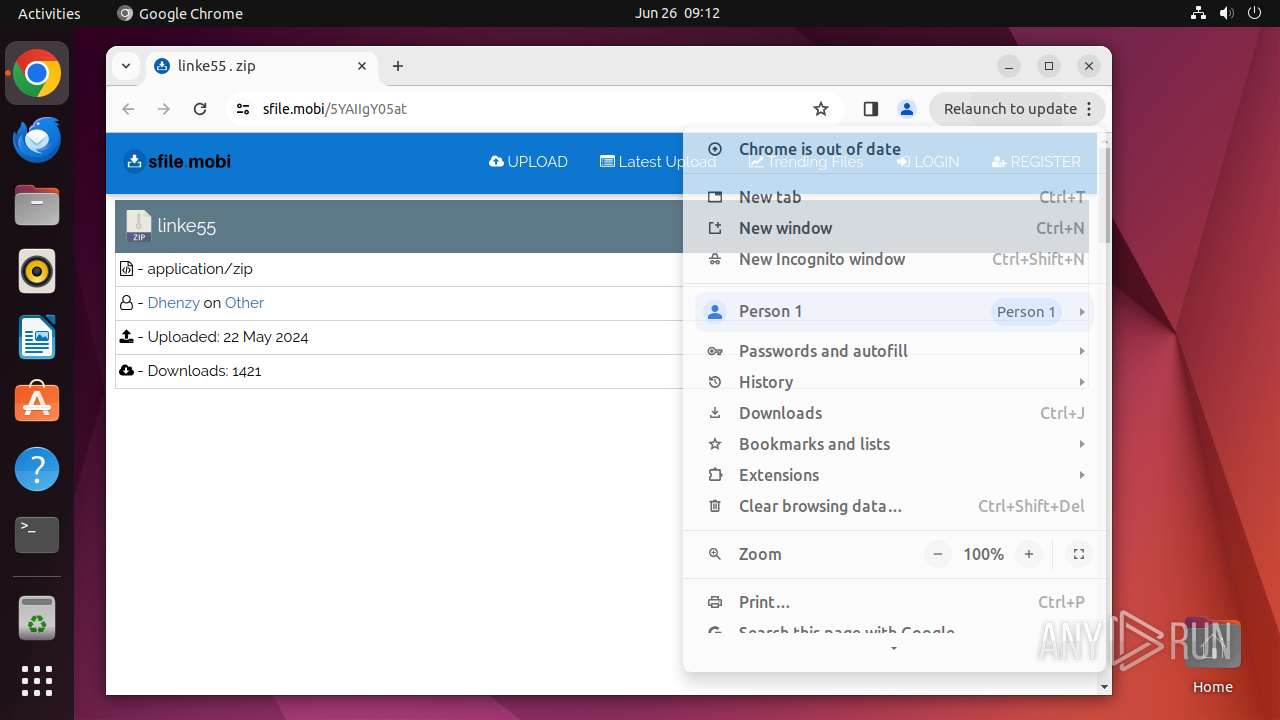Go back using the back arrow
Screen dimensions: 1280x720
[x=128, y=109]
